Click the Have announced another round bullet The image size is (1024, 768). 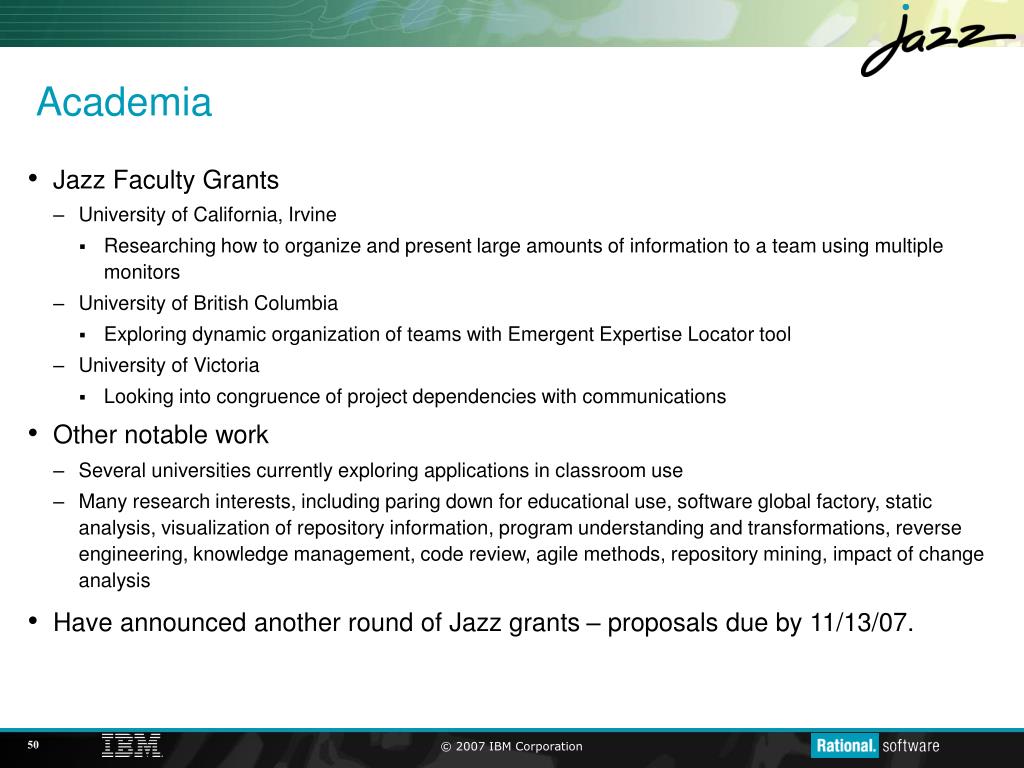(483, 623)
